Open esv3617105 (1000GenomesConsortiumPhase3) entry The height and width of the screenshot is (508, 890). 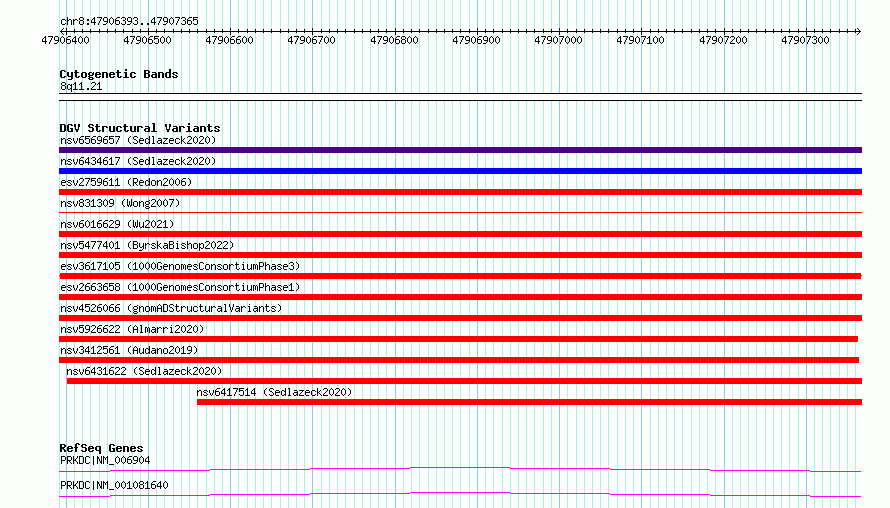pos(180,266)
